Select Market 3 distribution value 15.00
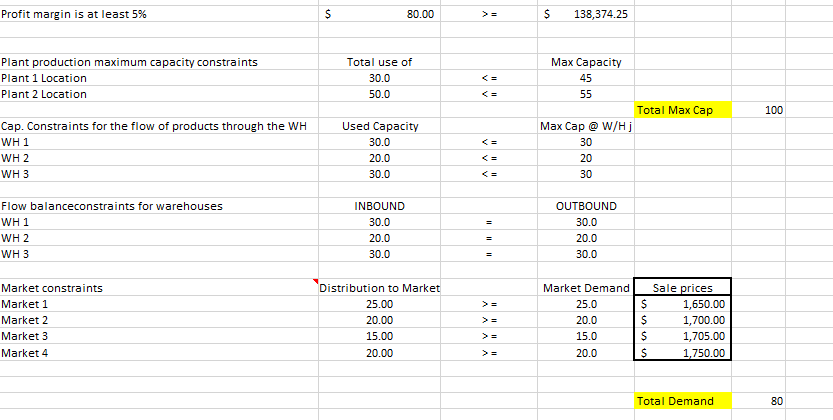833x420 pixels. [379, 336]
